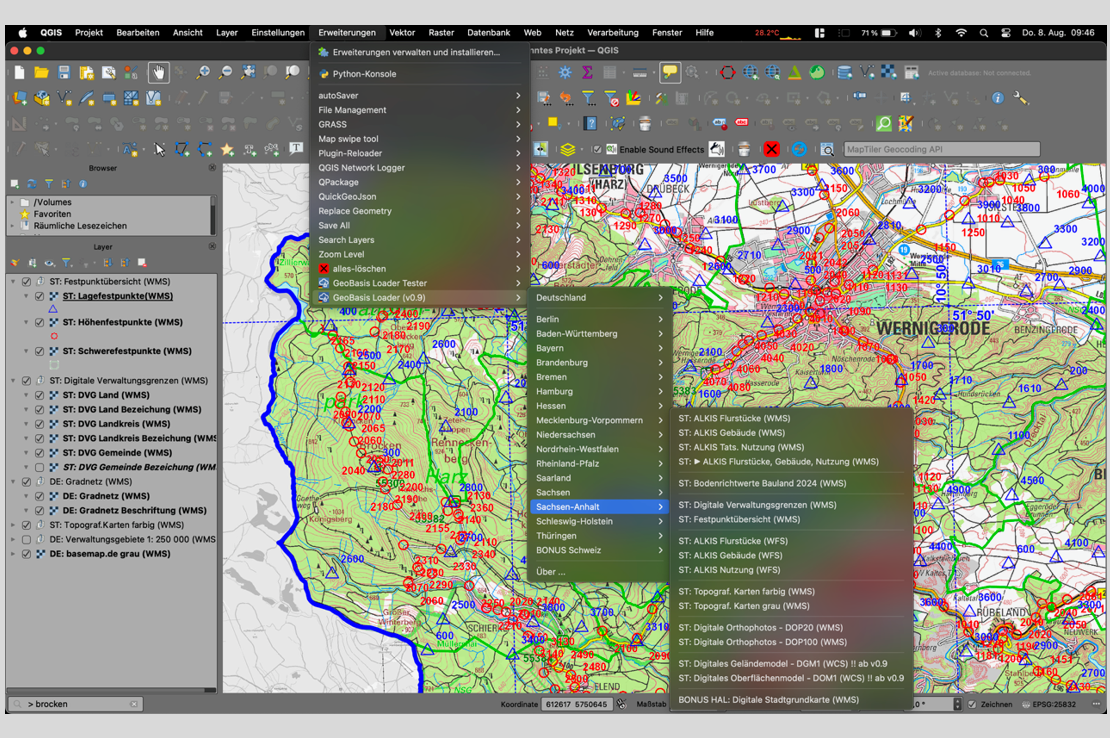The image size is (1110, 738).
Task: Click the Show Map Tips speech bubble icon
Action: pos(669,72)
